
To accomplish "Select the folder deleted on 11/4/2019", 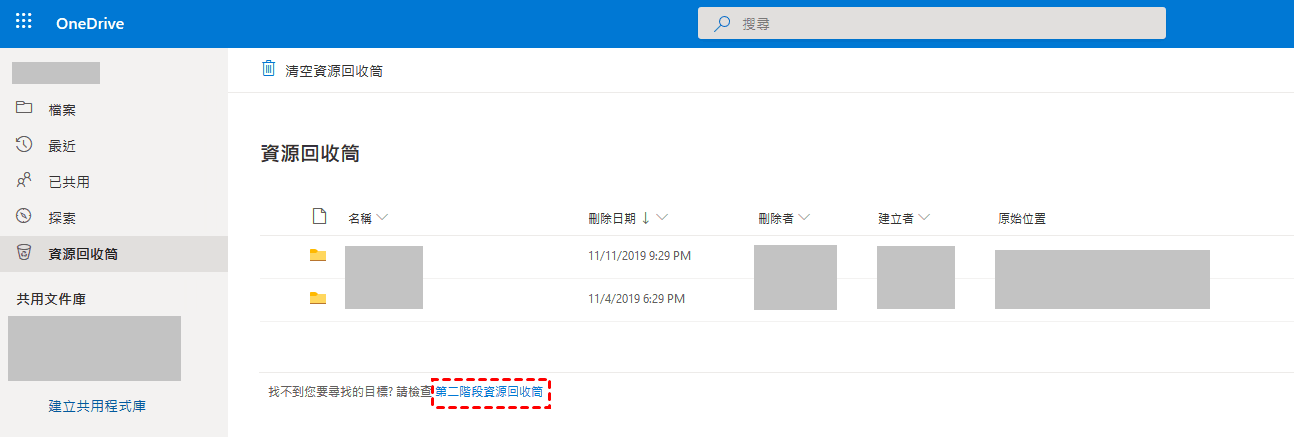I will coord(318,298).
